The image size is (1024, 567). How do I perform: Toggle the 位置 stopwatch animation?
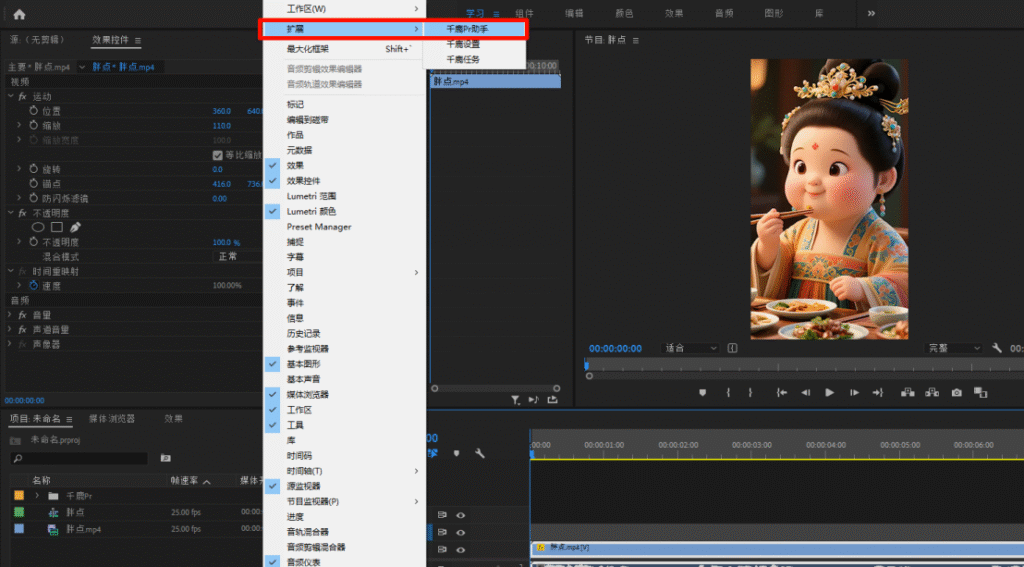[x=32, y=111]
